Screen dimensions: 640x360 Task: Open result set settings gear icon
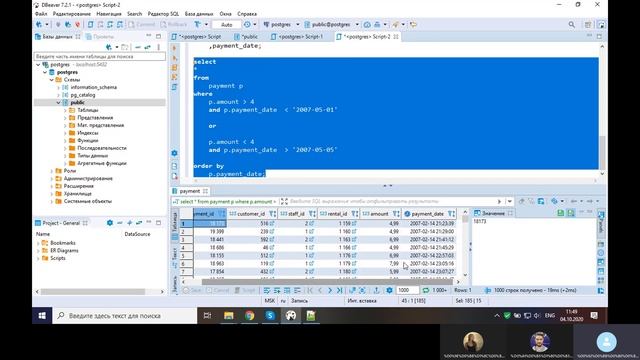(x=389, y=290)
